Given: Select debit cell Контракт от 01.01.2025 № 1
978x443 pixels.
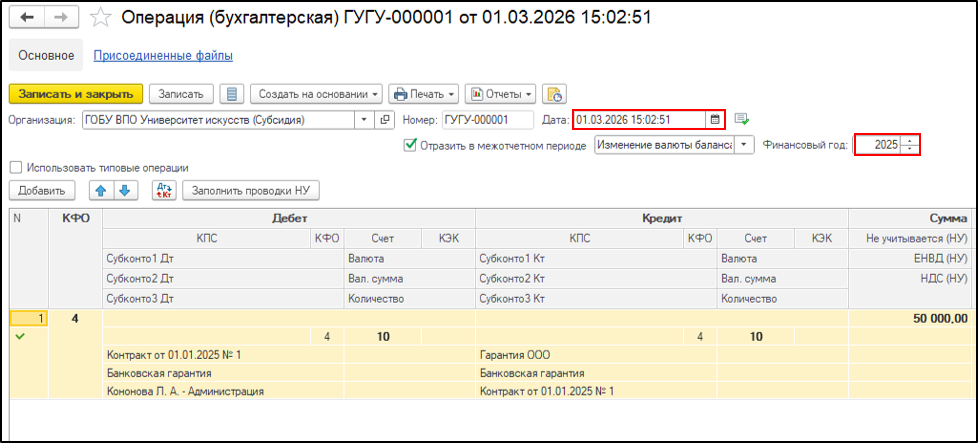Looking at the screenshot, I should 223,355.
